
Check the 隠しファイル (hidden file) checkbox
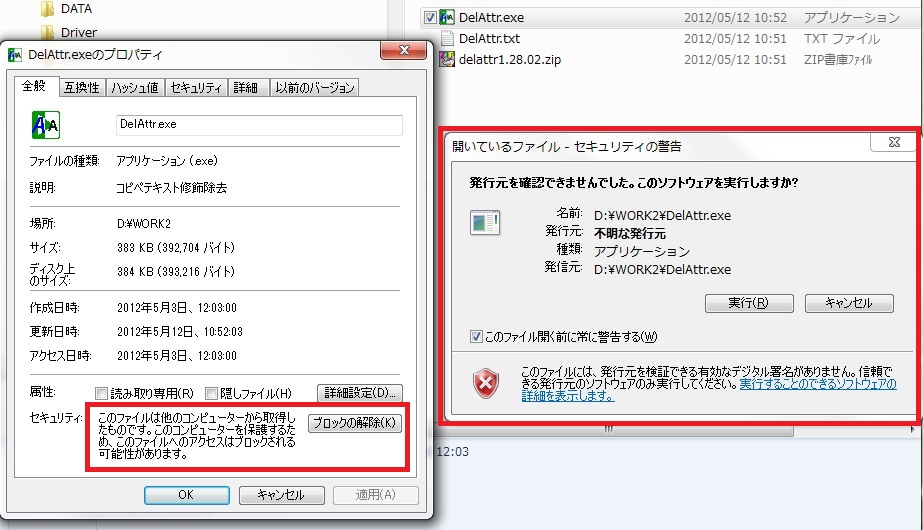coord(212,393)
